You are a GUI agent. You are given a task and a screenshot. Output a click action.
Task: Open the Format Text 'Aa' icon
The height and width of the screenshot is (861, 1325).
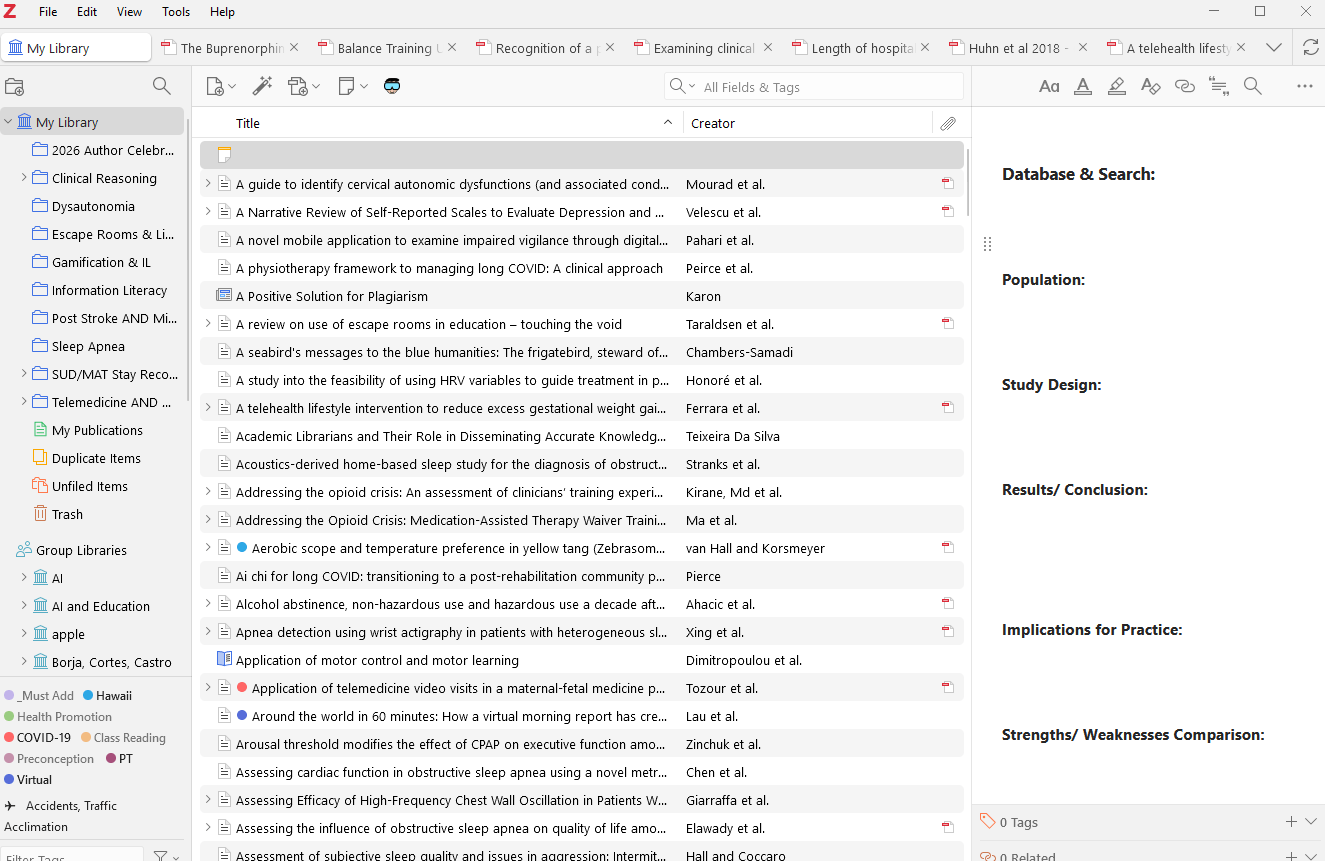pyautogui.click(x=1049, y=86)
